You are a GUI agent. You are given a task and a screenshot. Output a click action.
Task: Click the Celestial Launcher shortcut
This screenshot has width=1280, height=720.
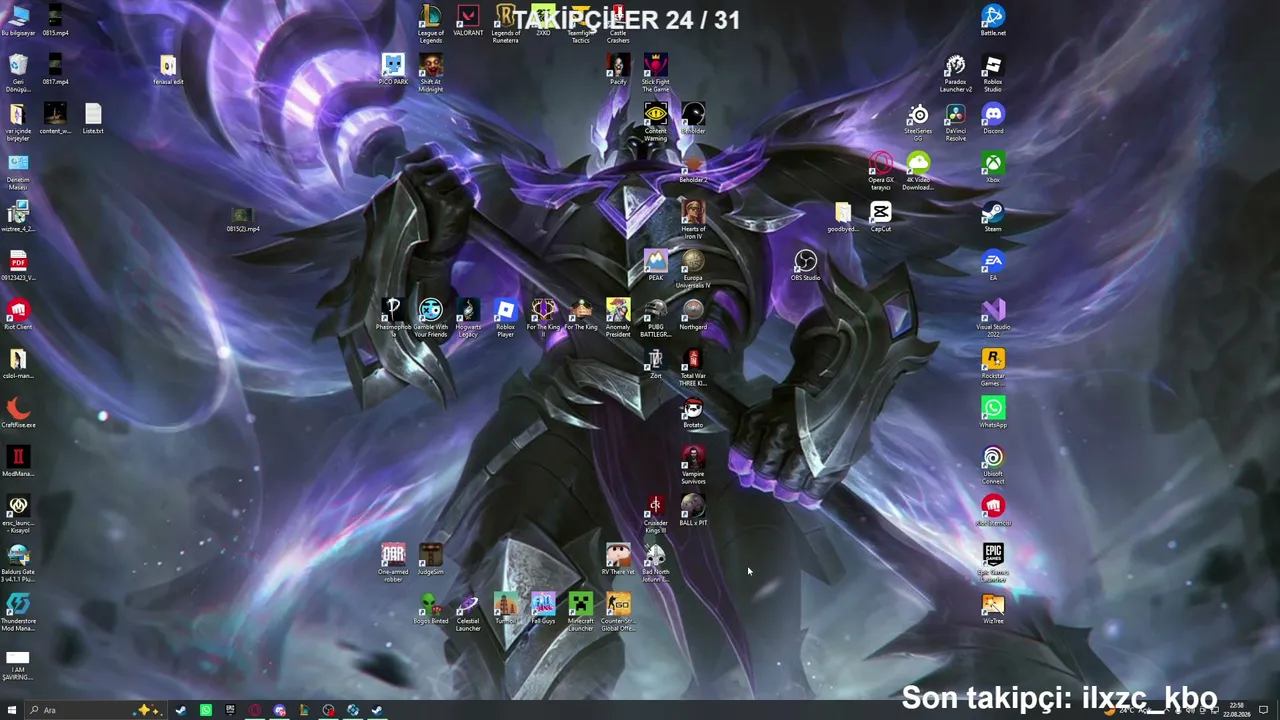coord(468,612)
